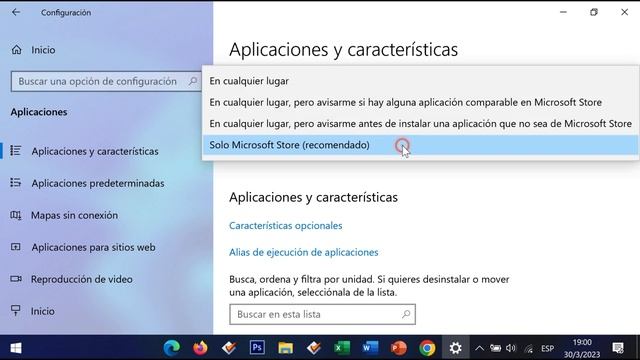Open network Wi-Fi tray icon
Image resolution: width=640 pixels, height=360 pixels.
(529, 349)
